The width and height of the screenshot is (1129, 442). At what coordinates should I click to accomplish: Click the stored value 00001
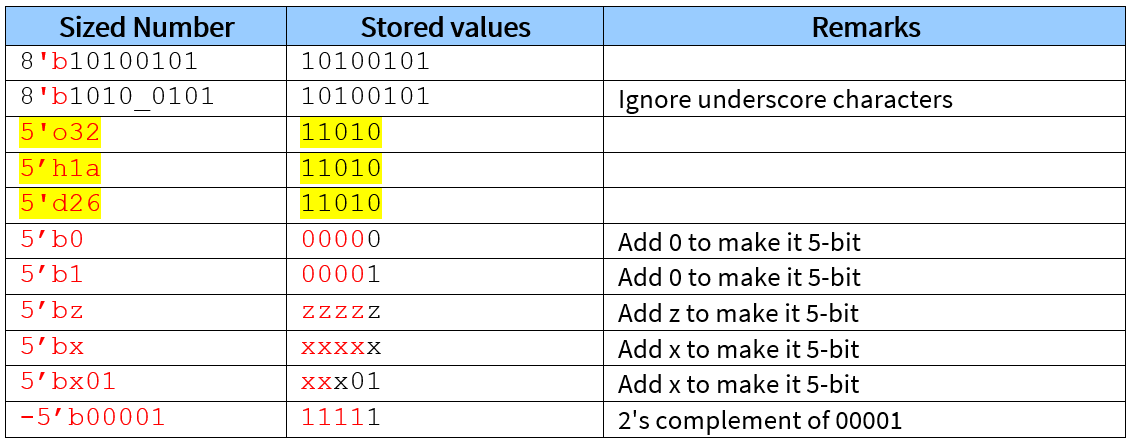coord(341,275)
